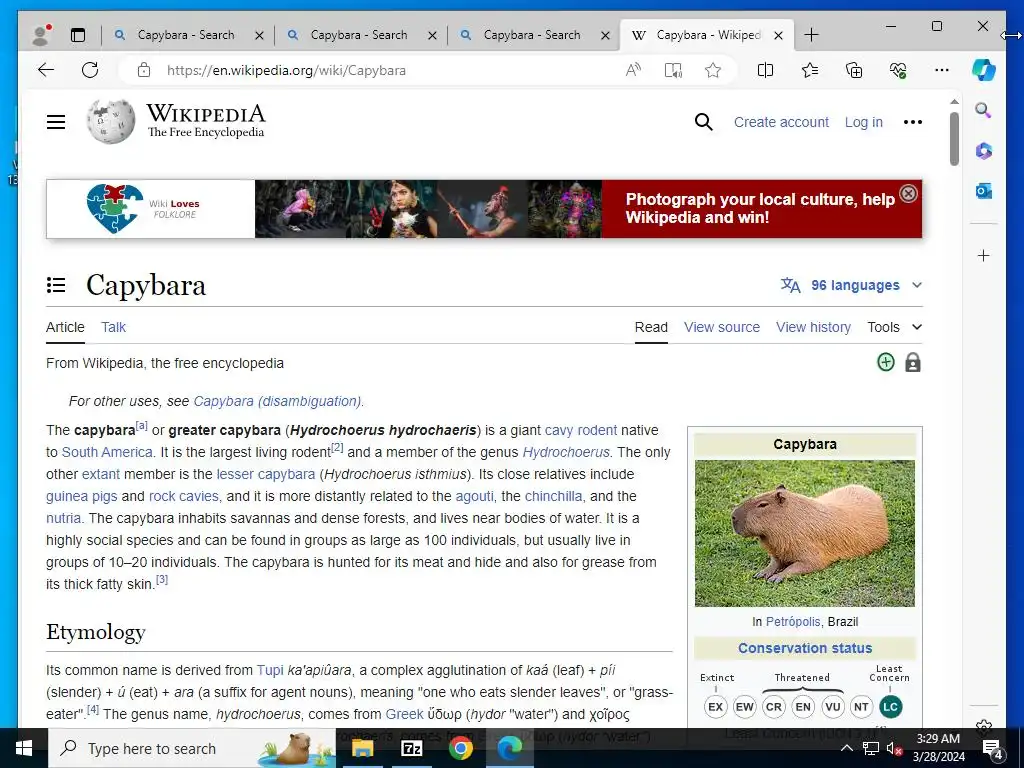Open Edge Settings and more menu
This screenshot has width=1024, height=768.
tap(942, 70)
